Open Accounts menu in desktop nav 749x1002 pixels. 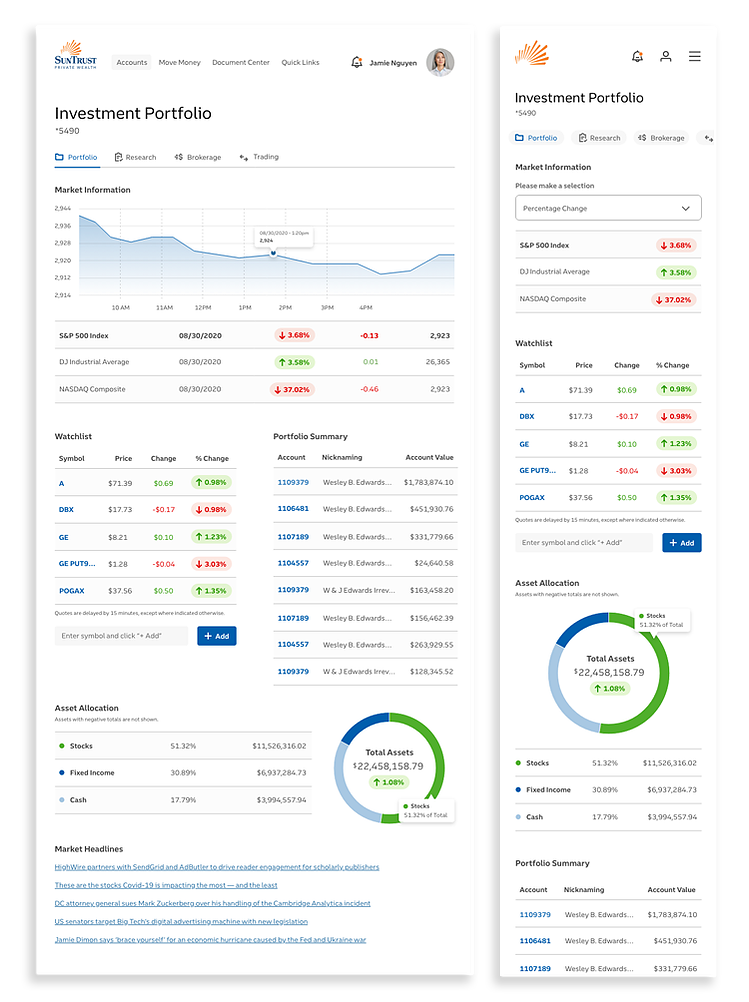pyautogui.click(x=132, y=62)
